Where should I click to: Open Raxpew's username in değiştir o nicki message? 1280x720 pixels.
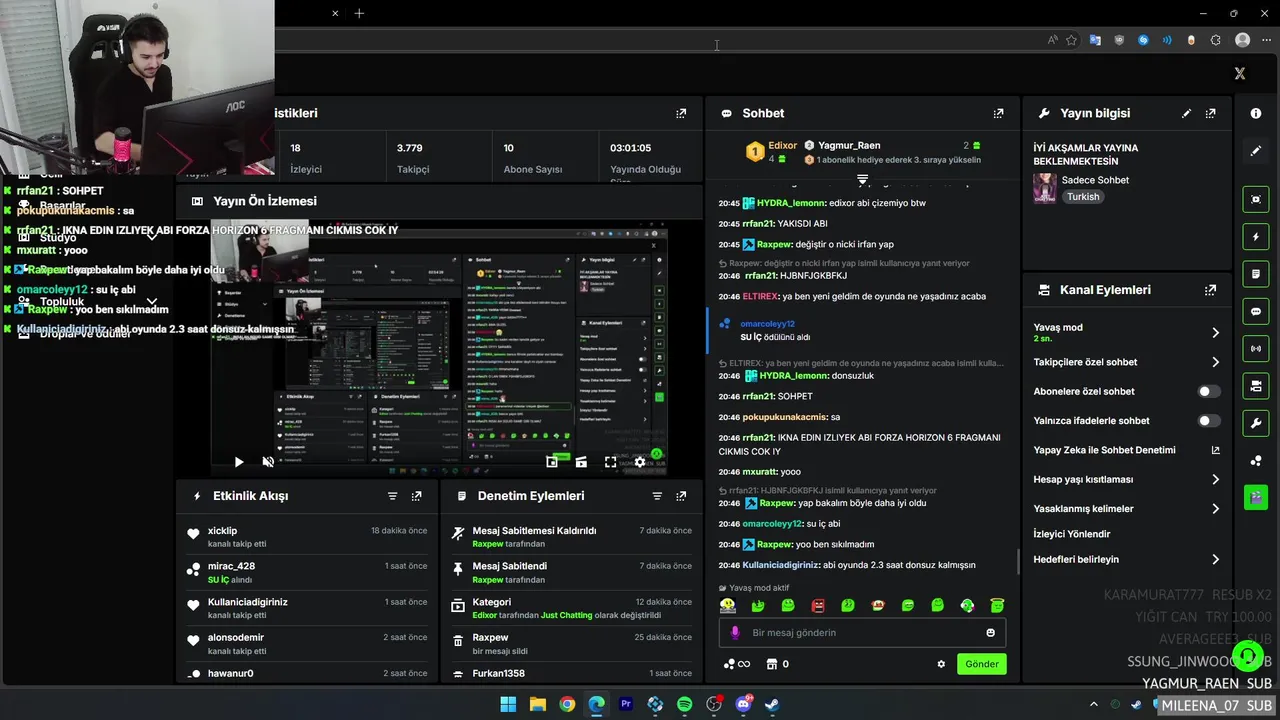point(774,244)
